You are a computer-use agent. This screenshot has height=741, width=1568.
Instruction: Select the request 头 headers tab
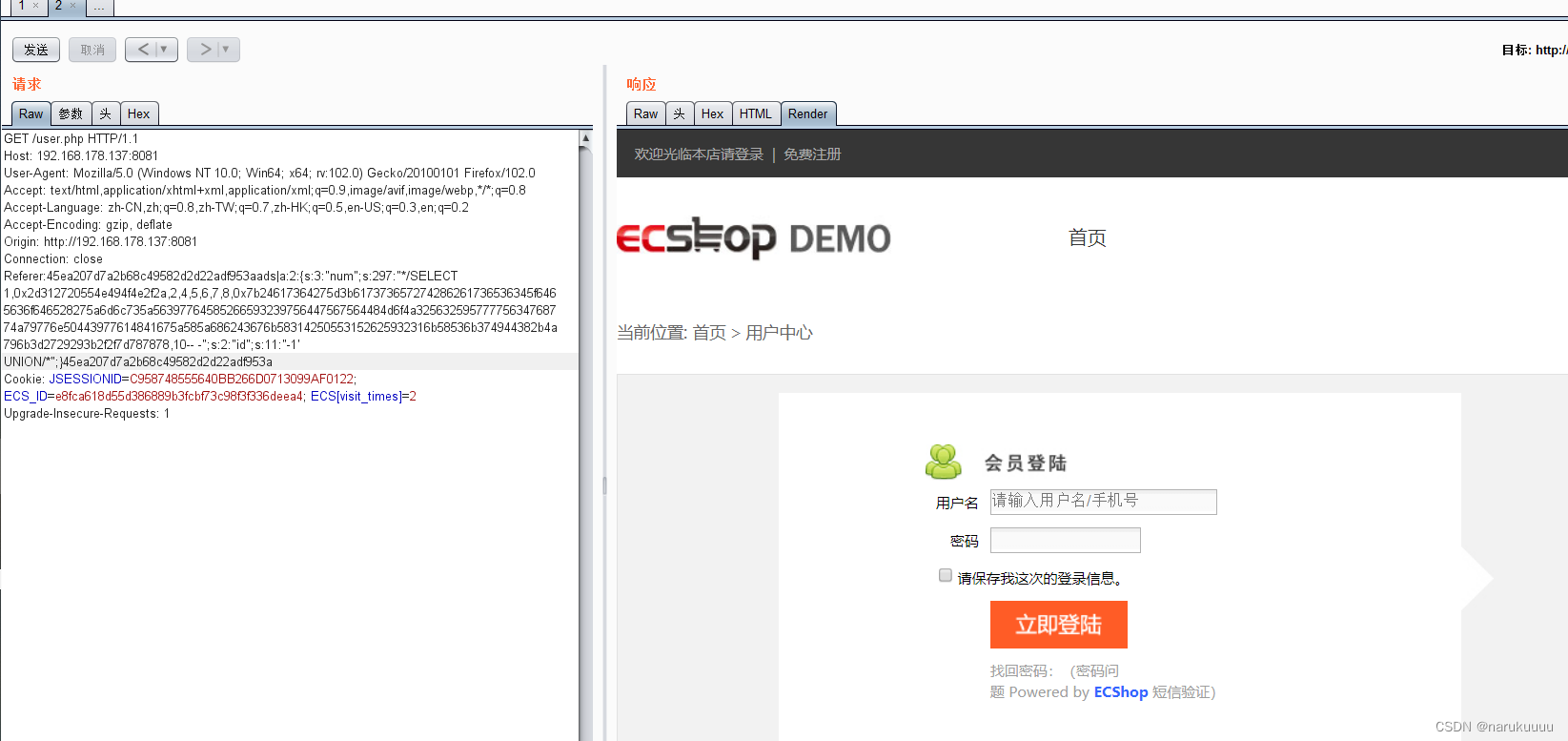click(x=106, y=113)
